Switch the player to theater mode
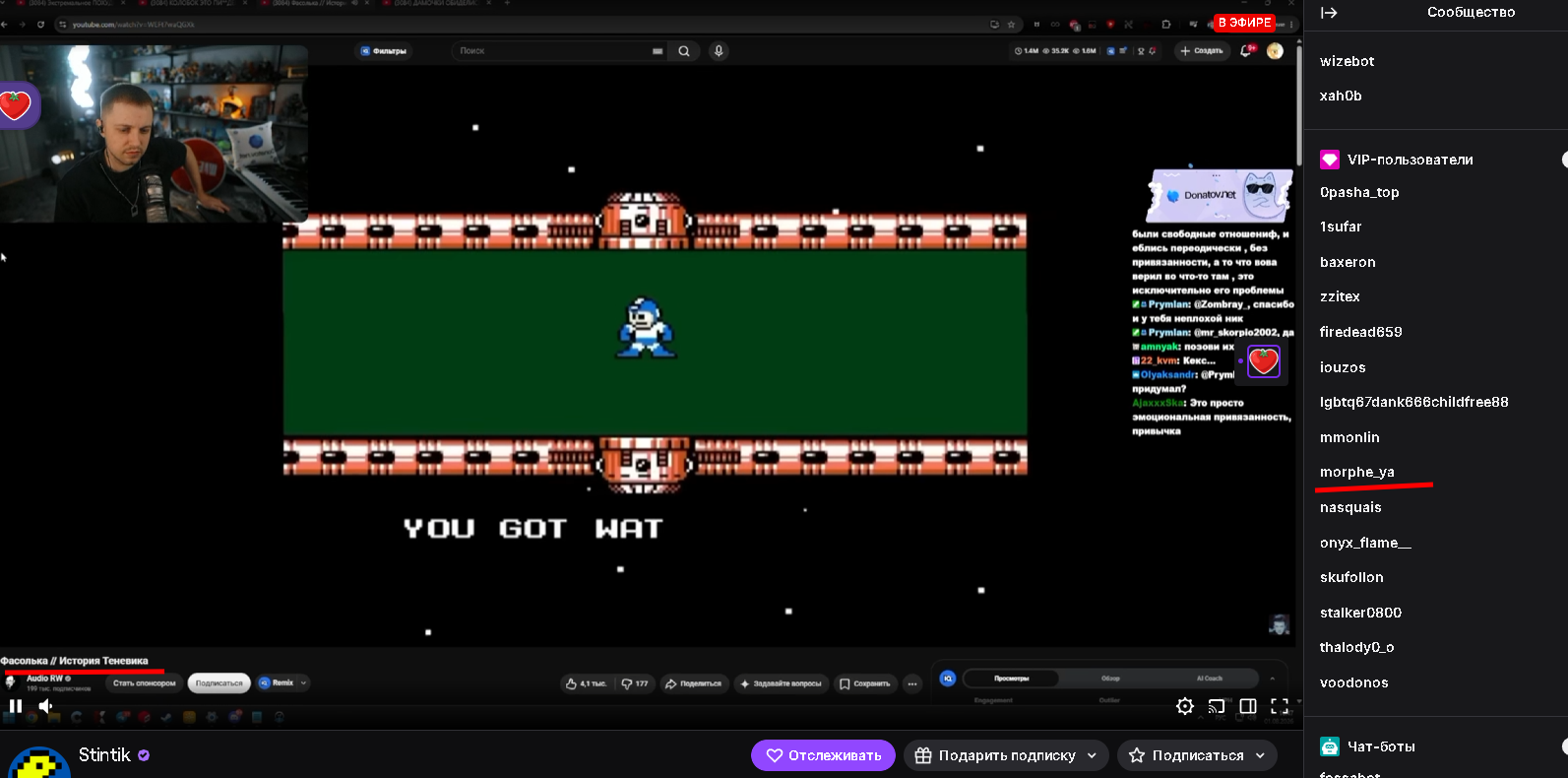 pyautogui.click(x=1248, y=706)
